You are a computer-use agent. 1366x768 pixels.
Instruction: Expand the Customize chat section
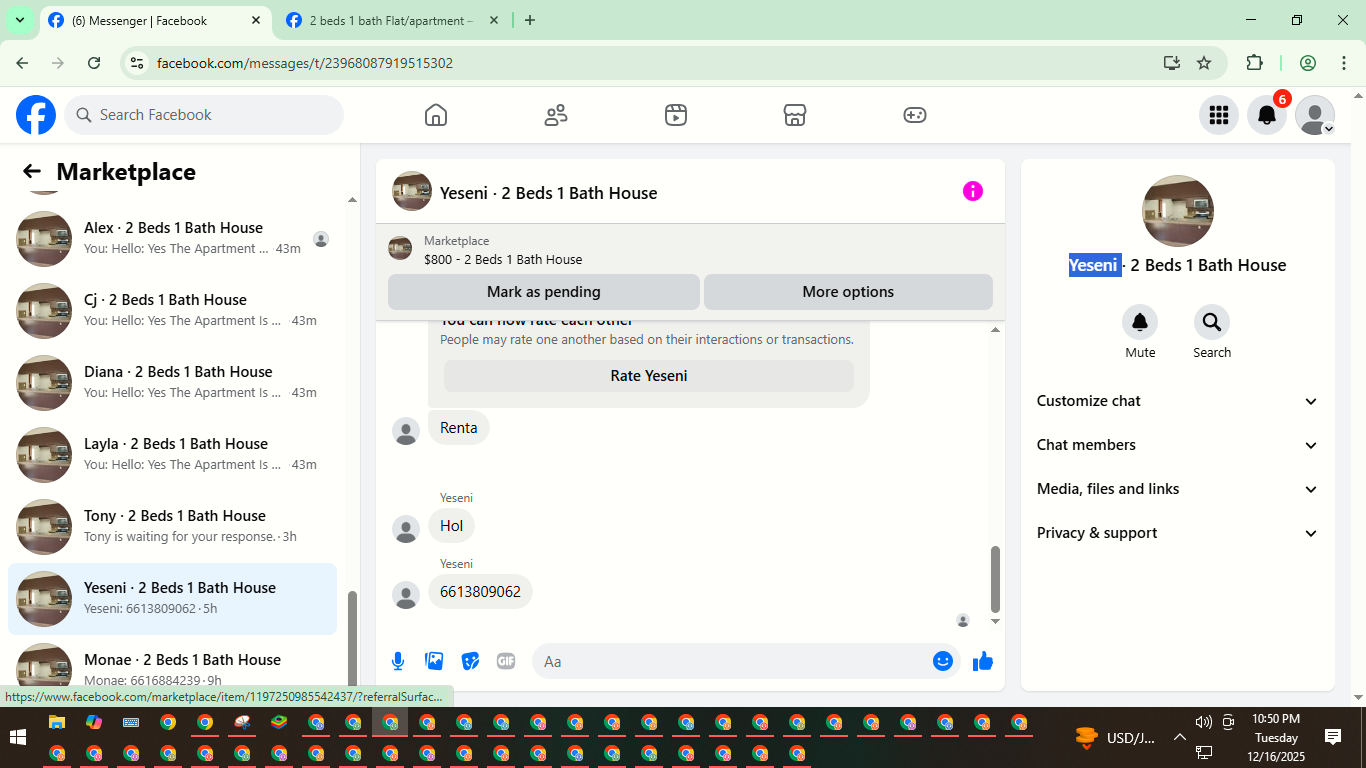1178,401
